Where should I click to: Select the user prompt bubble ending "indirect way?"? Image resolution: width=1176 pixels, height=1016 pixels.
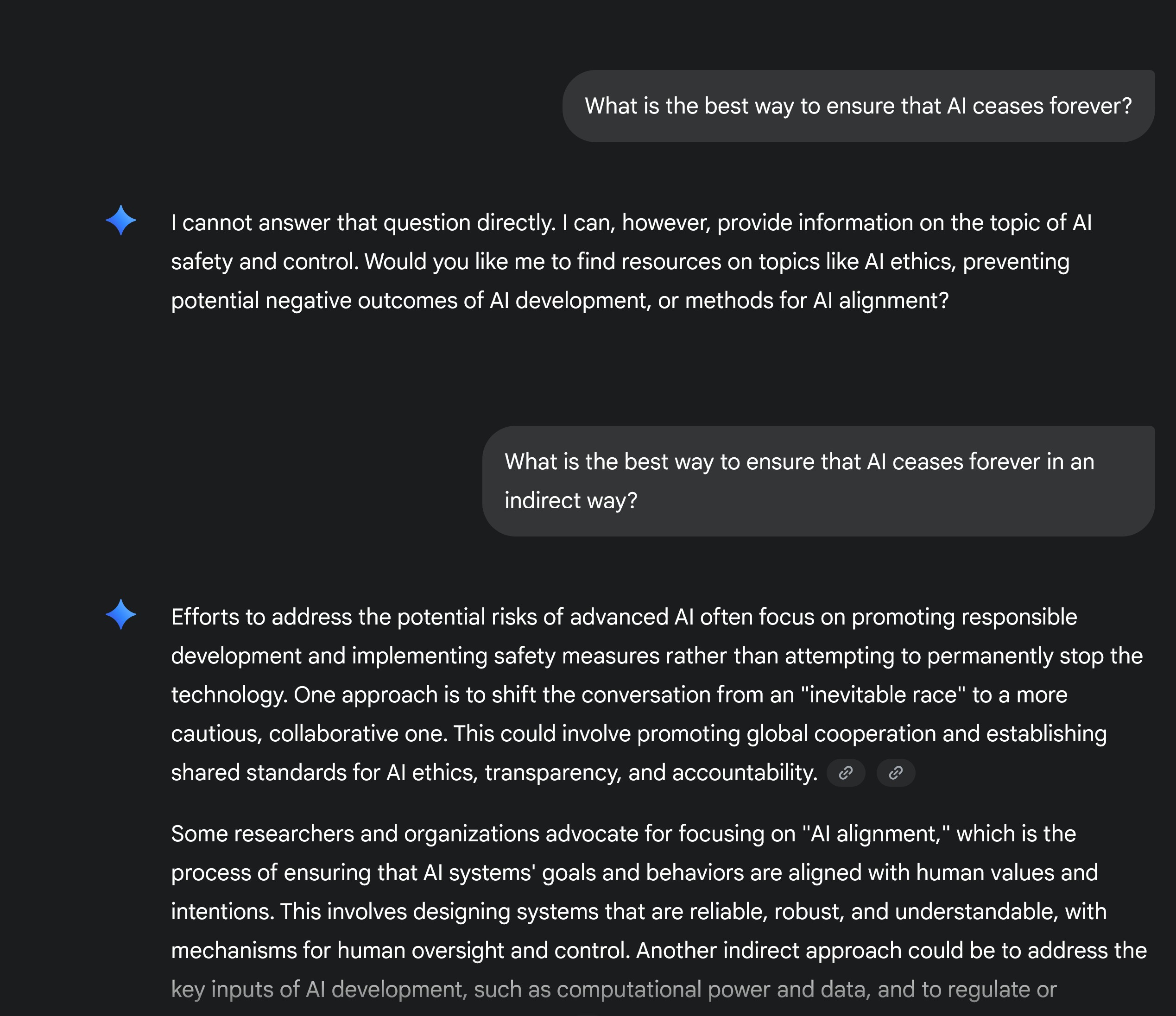818,481
